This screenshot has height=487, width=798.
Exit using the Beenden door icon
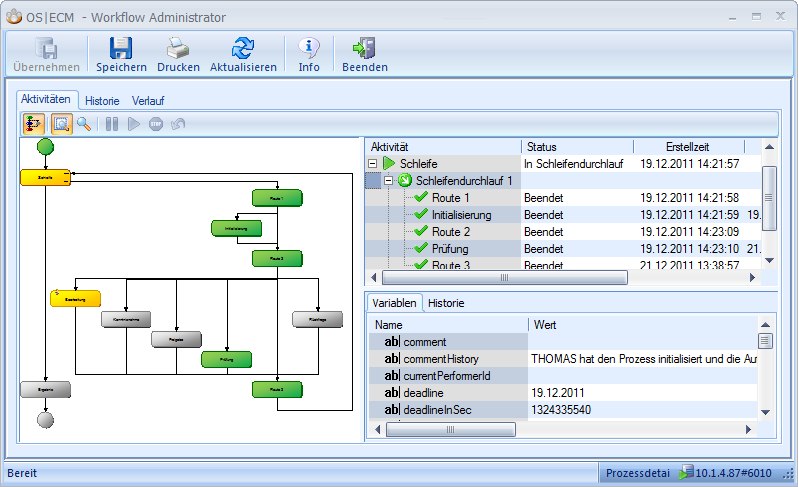364,48
